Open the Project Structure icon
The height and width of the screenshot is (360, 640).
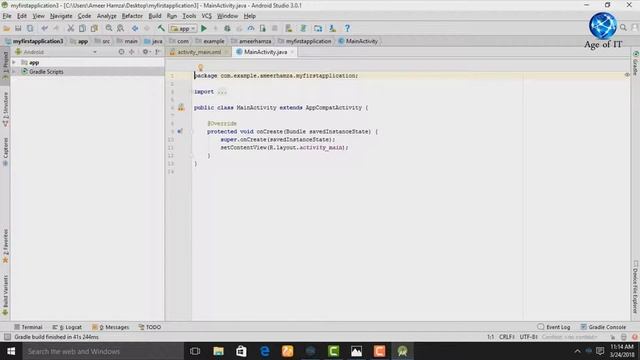(318, 29)
